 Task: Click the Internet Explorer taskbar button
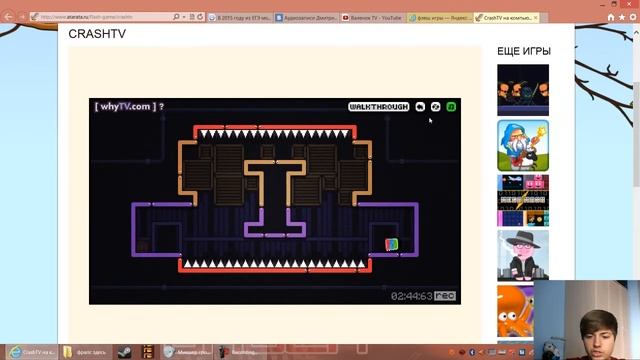[x=31, y=352]
